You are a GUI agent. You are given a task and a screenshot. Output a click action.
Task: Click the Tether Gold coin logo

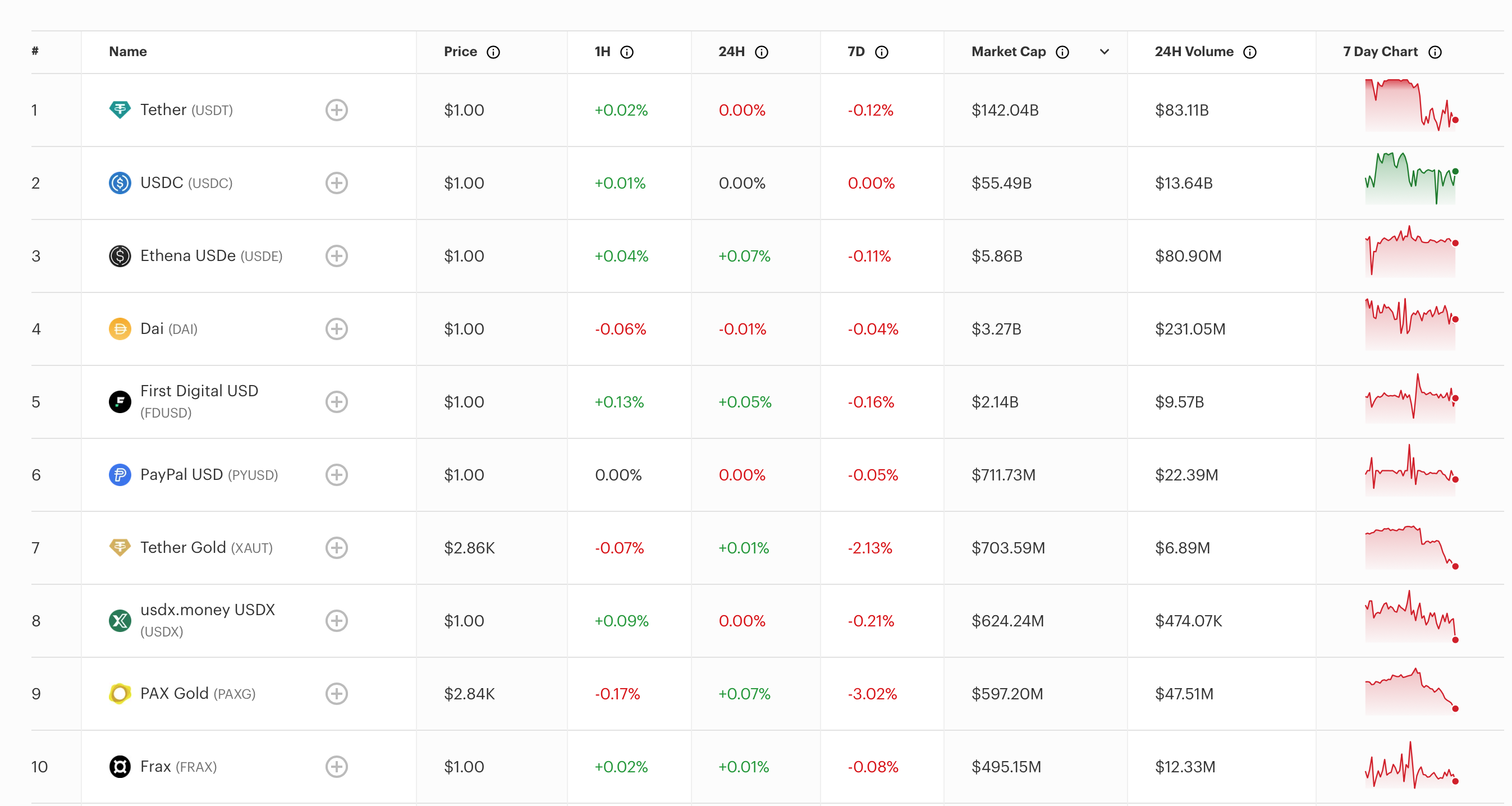pos(120,548)
